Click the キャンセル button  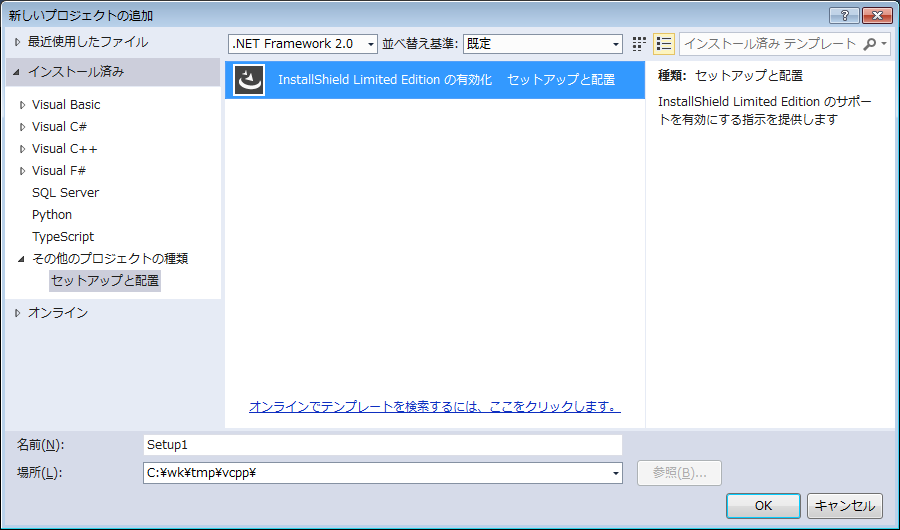pyautogui.click(x=844, y=506)
